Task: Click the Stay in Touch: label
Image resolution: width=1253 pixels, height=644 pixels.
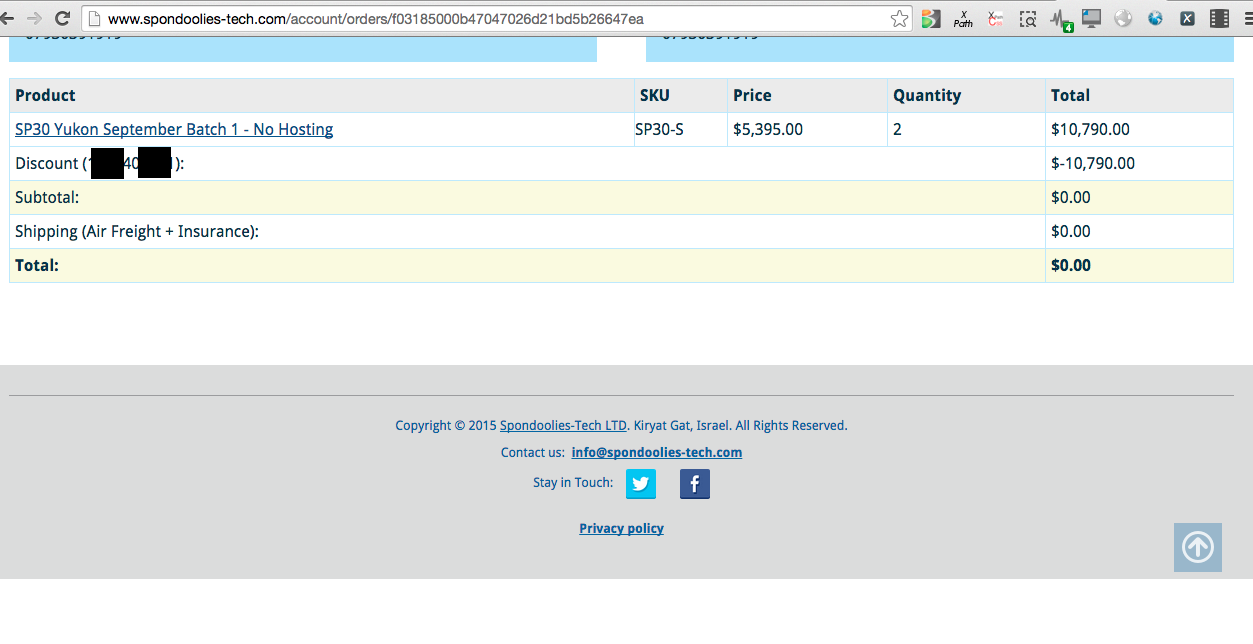Action: pyautogui.click(x=573, y=482)
